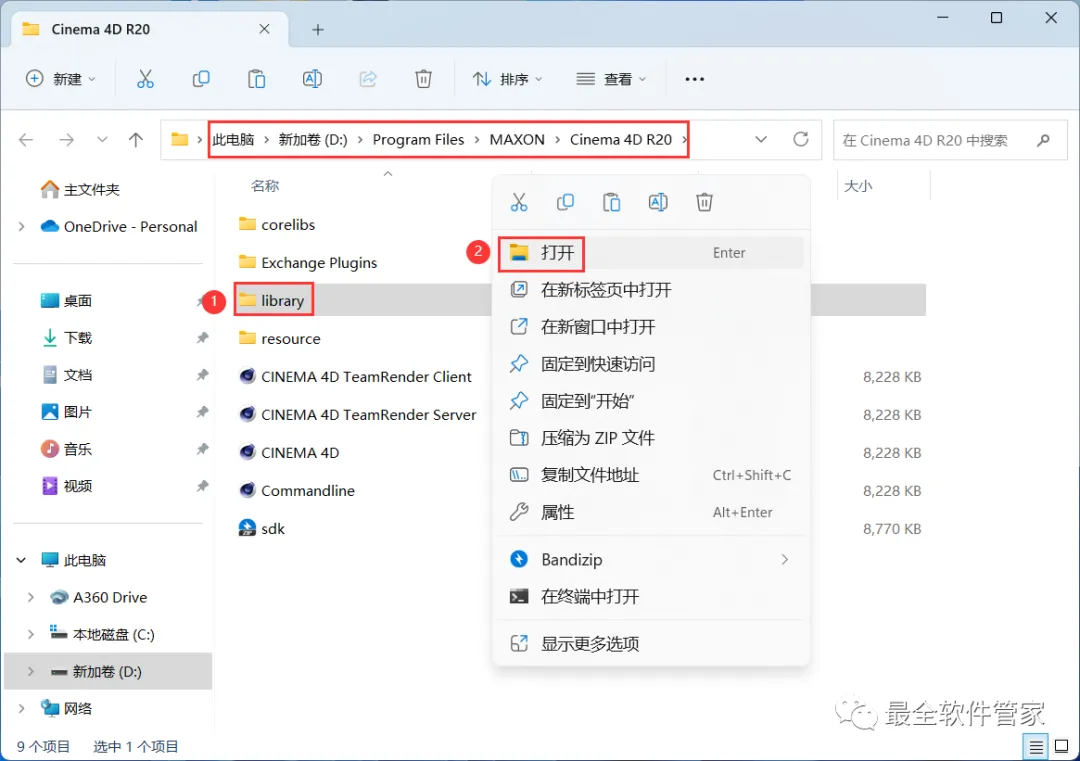Choose 打开 in context menu
This screenshot has height=761, width=1080.
coord(651,253)
